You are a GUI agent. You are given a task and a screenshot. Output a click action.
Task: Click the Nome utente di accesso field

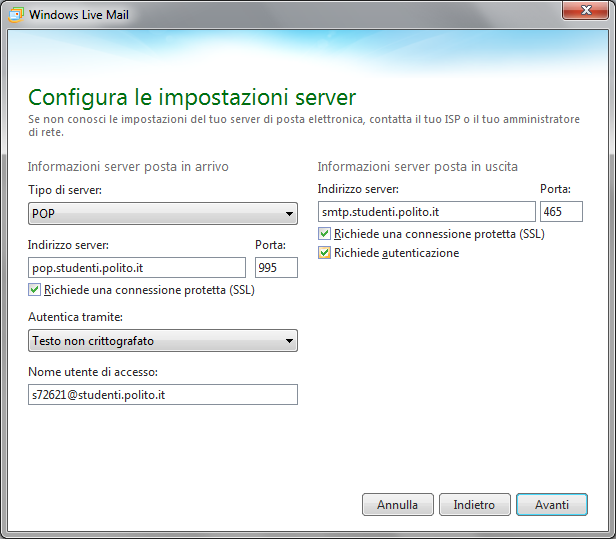pyautogui.click(x=163, y=395)
